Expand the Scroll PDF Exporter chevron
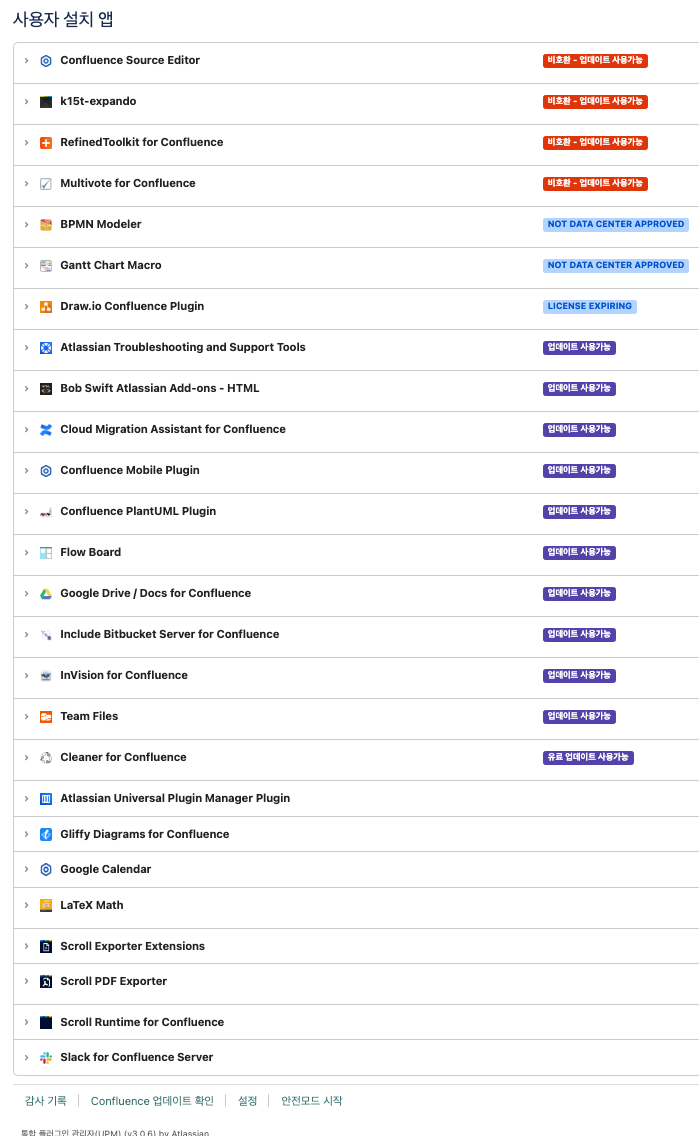This screenshot has height=1136, width=699. coord(26,982)
